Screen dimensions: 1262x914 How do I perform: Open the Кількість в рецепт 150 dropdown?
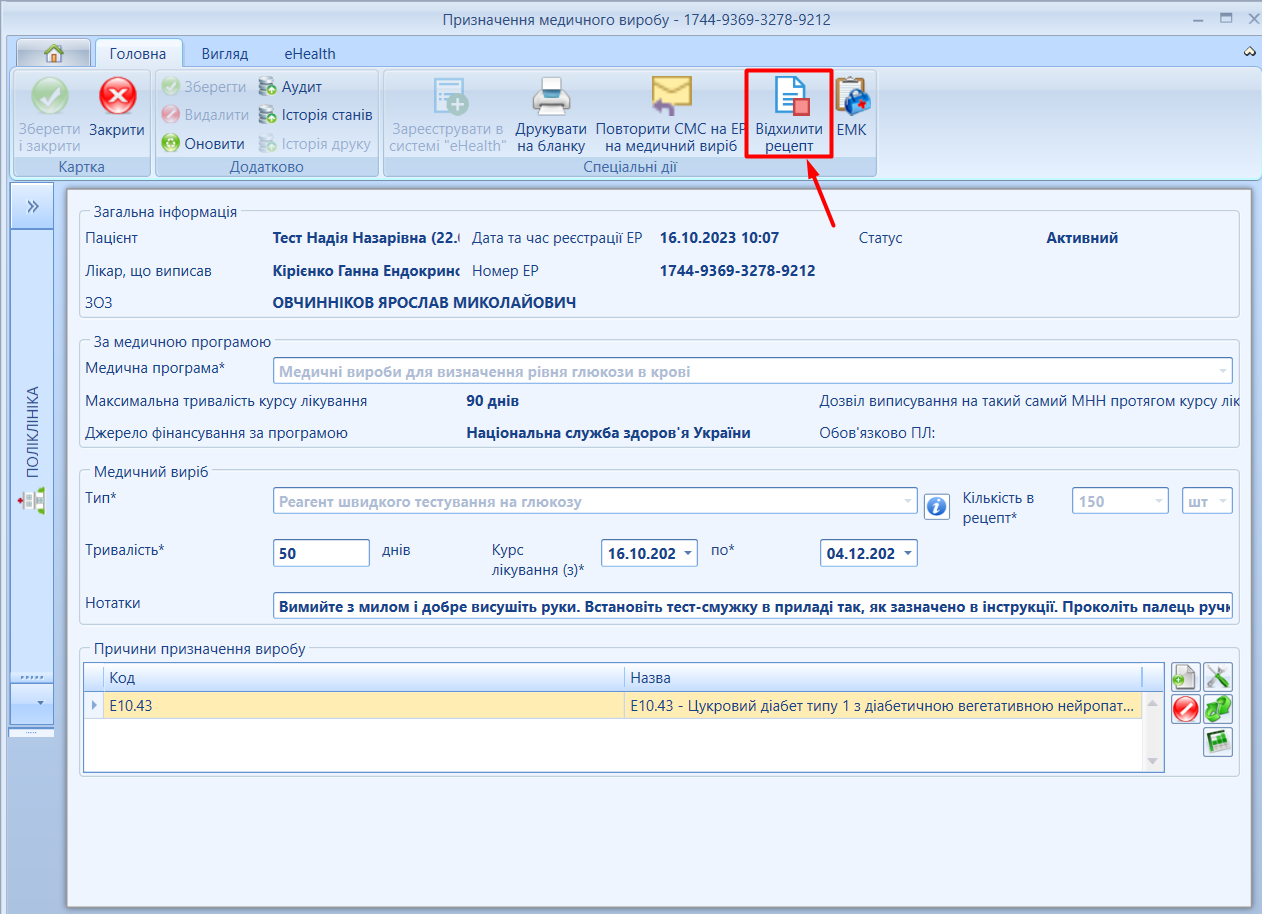pyautogui.click(x=1158, y=501)
